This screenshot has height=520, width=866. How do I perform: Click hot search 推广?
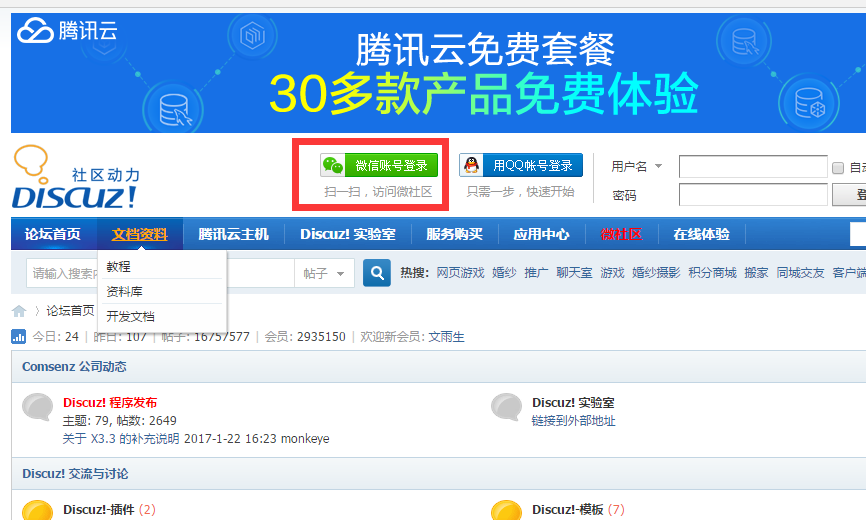pyautogui.click(x=536, y=273)
